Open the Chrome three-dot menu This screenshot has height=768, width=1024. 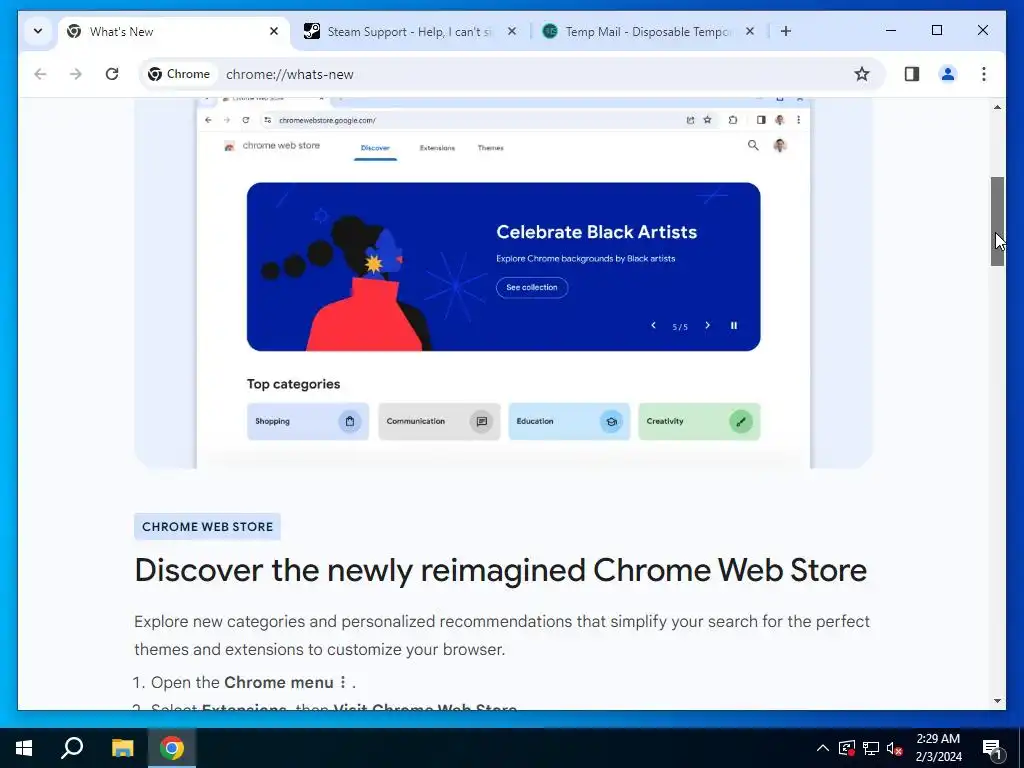point(984,74)
